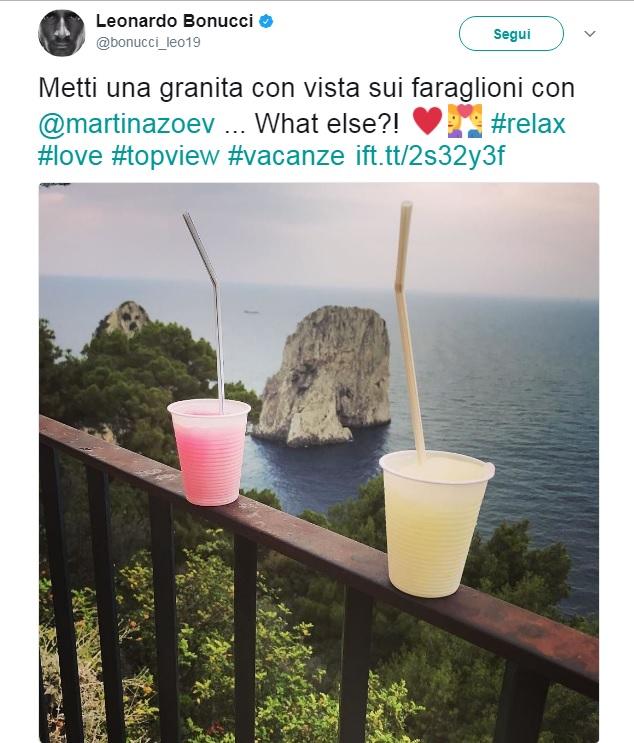Click the red heart emoji
This screenshot has width=634, height=743.
click(x=427, y=120)
